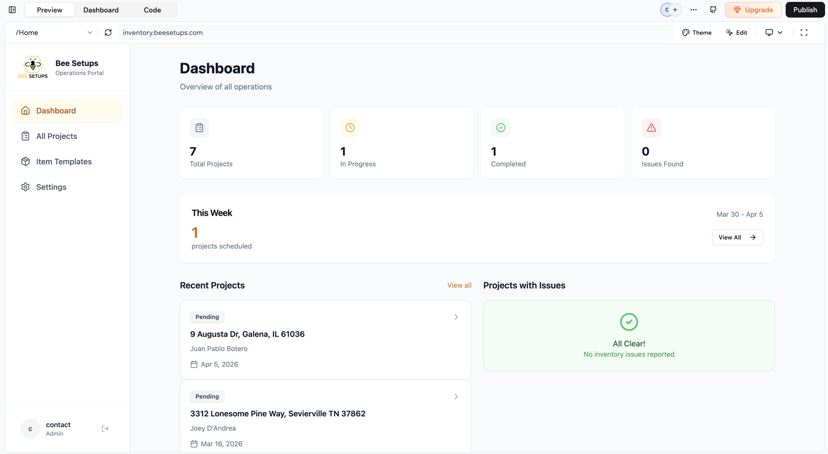The height and width of the screenshot is (454, 828).
Task: Click the Bee Setups logo
Action: click(x=33, y=67)
